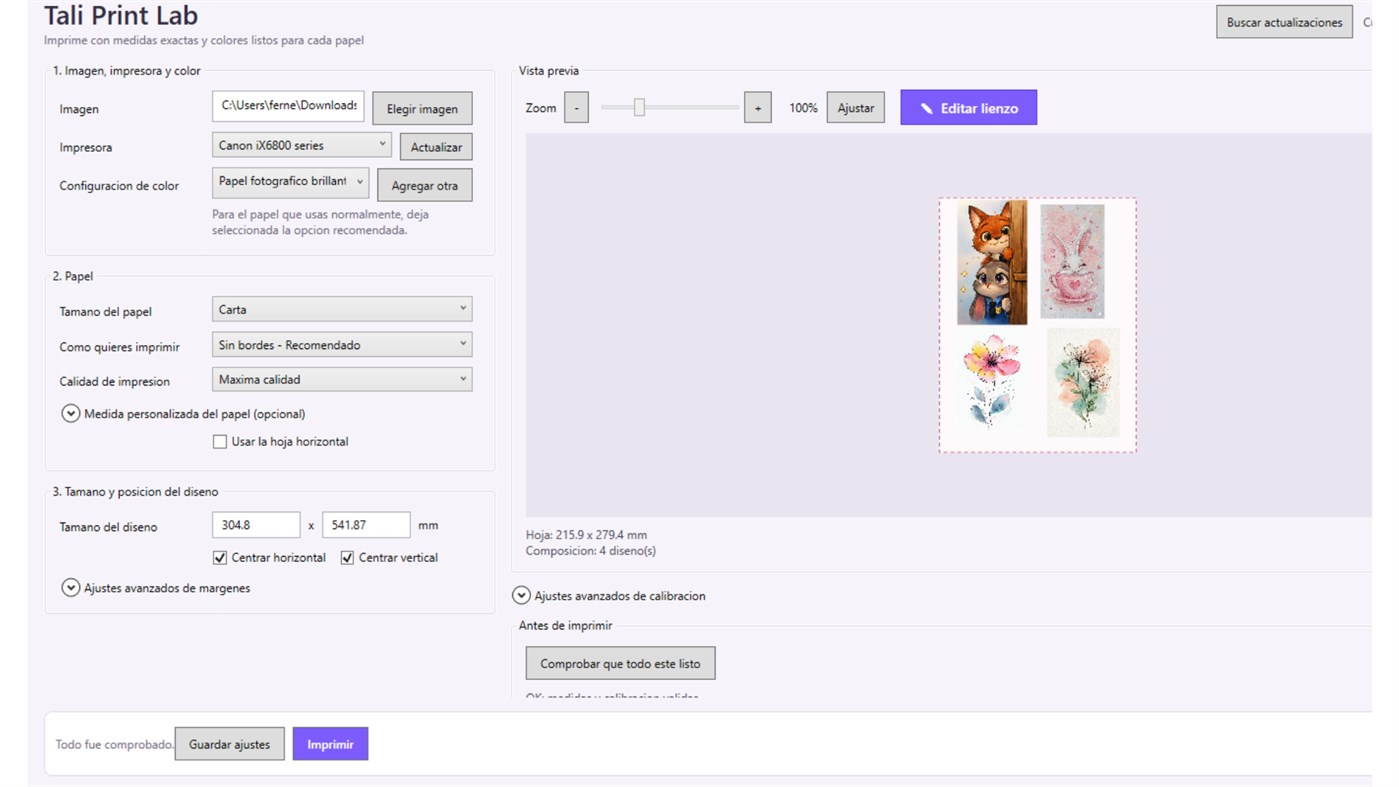Open the Tamano del papel dropdown
Viewport: 1399px width, 787px height.
(342, 309)
